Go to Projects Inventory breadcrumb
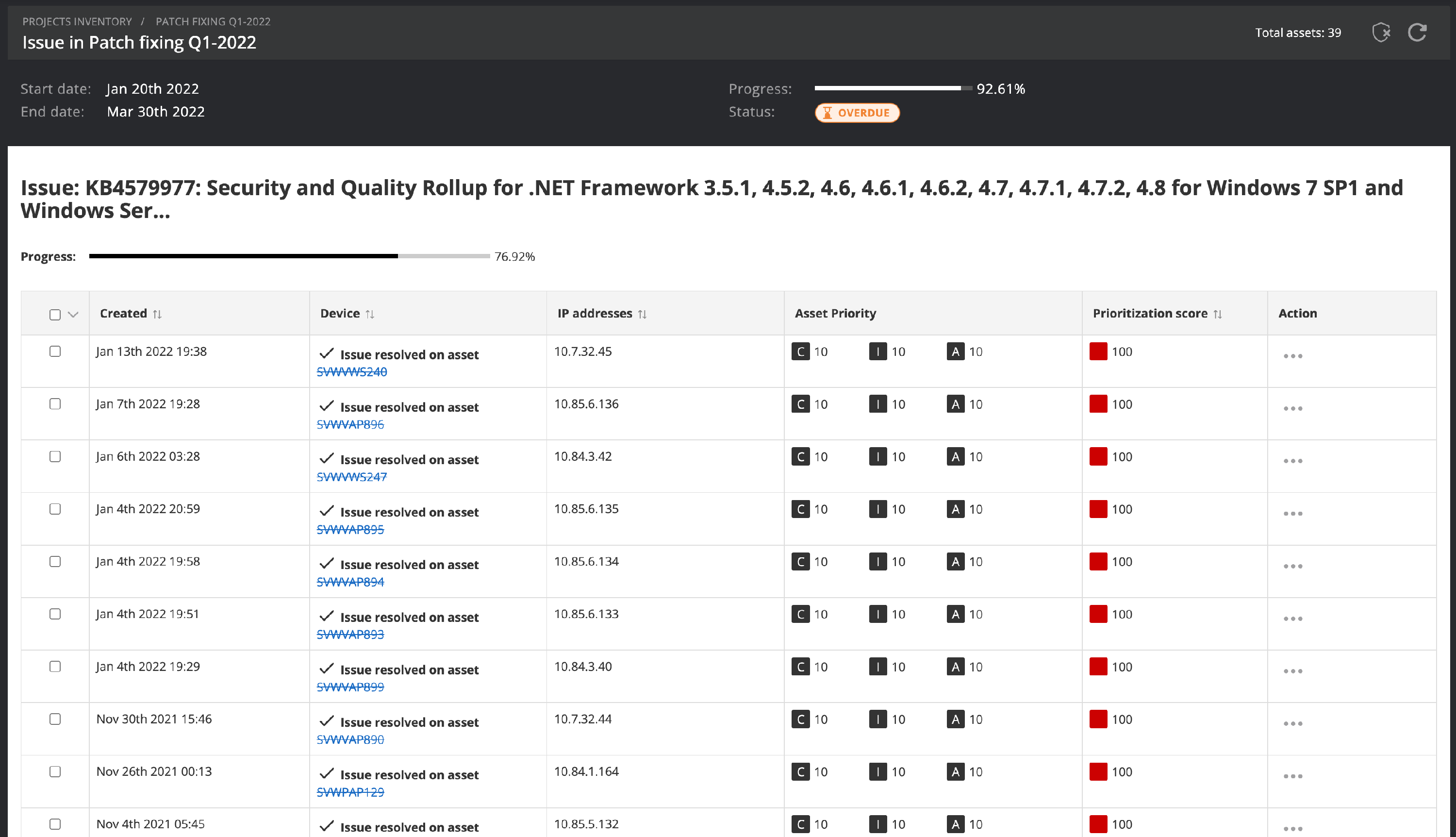1456x837 pixels. (x=77, y=21)
